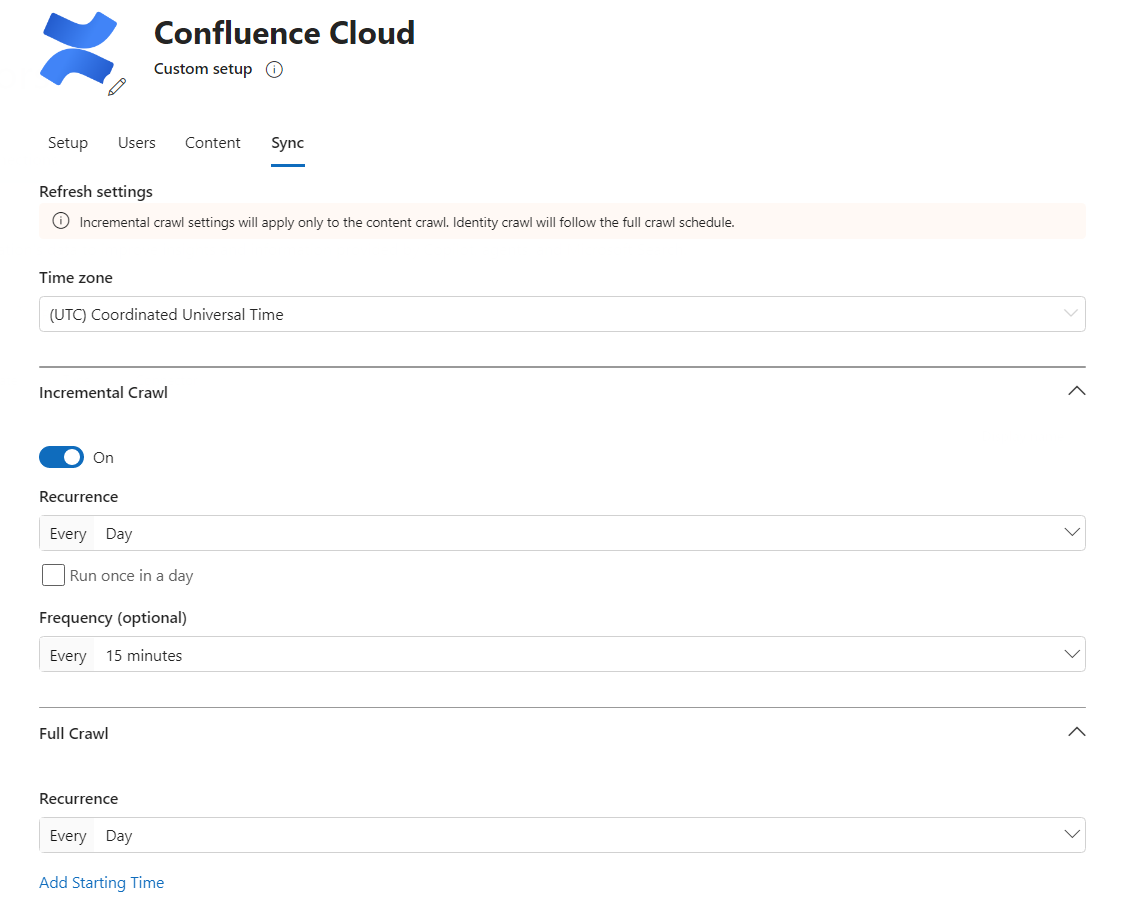1141x921 pixels.
Task: Click the Confluence Cloud logo image
Action: [x=77, y=48]
